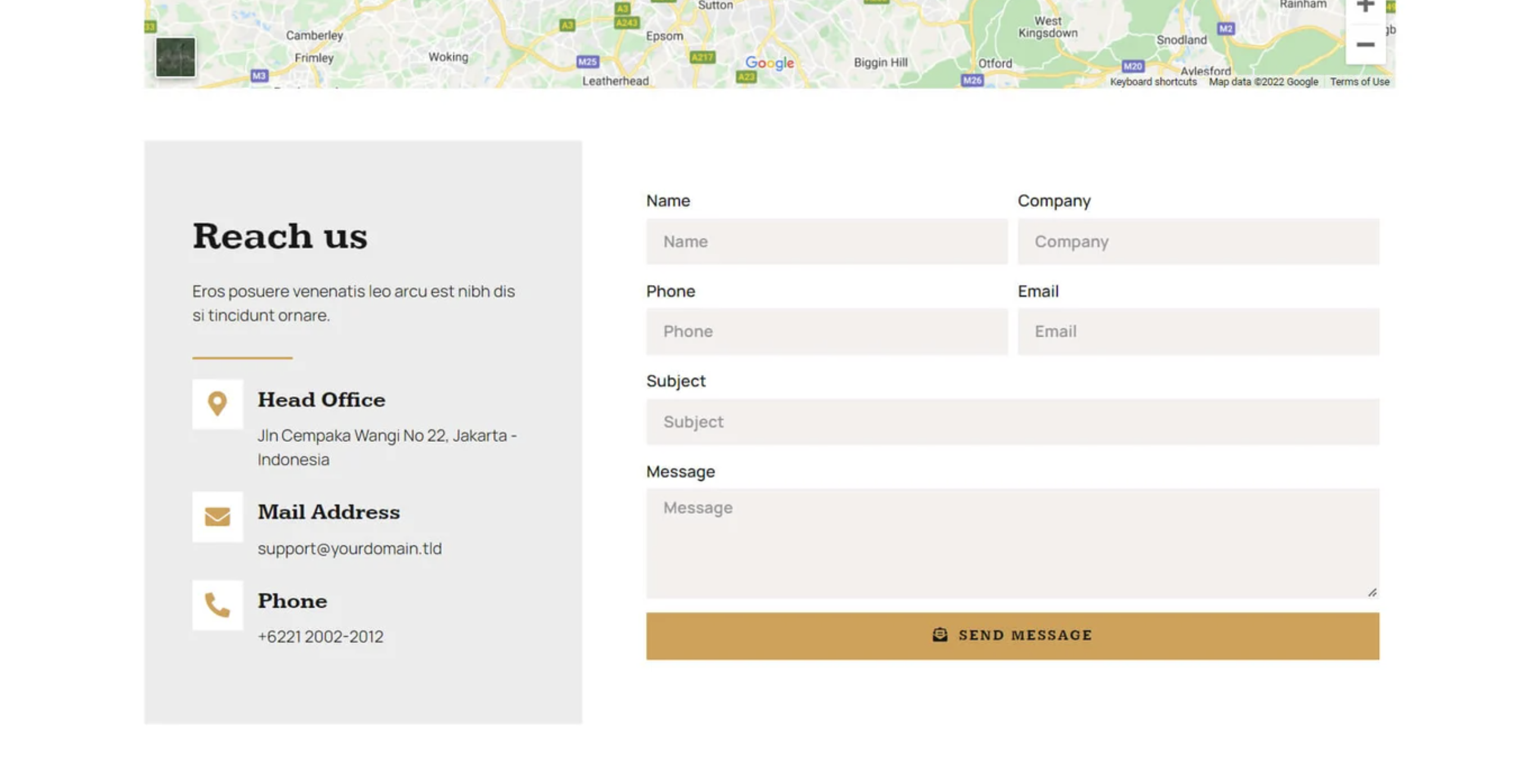1540x784 pixels.
Task: Click inside the Message textarea
Action: [x=1012, y=543]
